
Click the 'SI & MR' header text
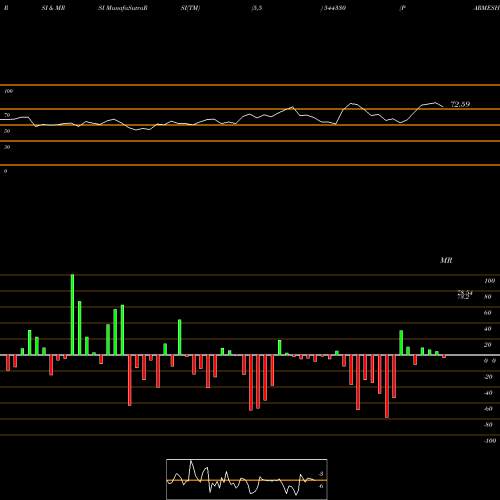tap(53, 8)
